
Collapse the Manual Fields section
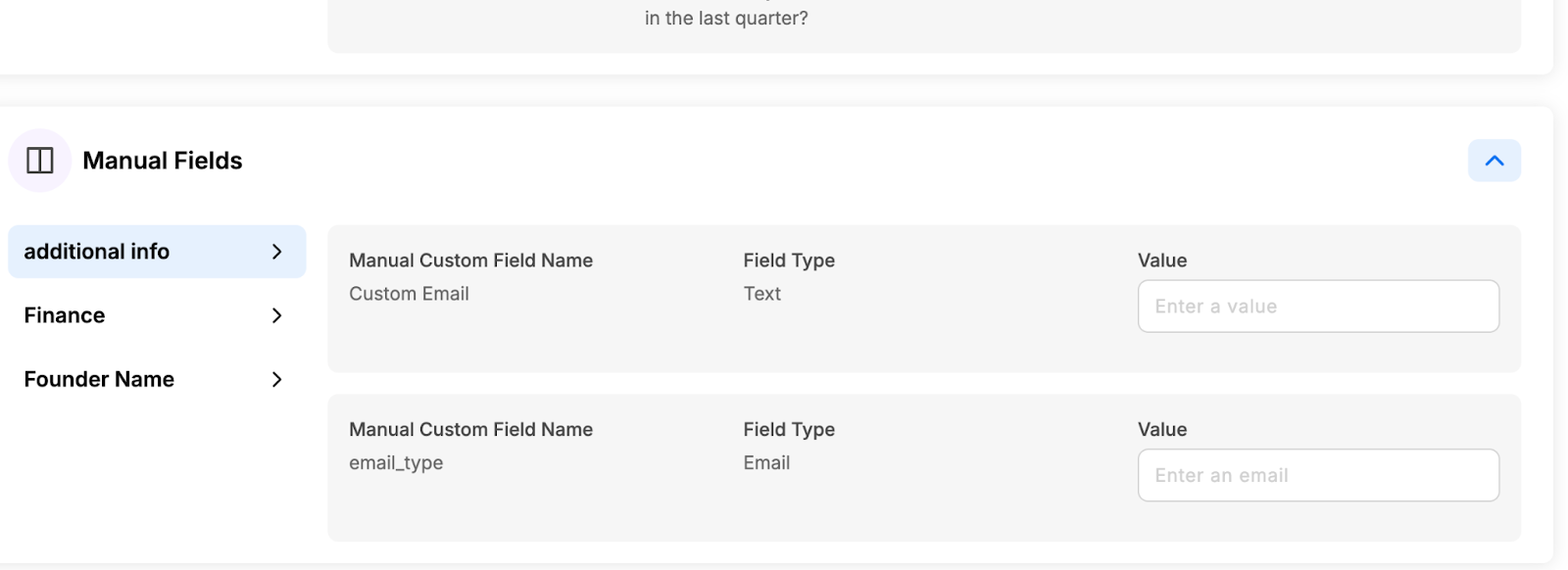[1494, 161]
